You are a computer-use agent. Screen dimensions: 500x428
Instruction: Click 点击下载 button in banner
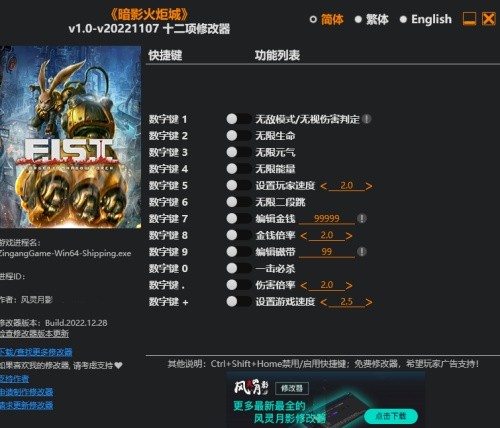pyautogui.click(x=391, y=416)
